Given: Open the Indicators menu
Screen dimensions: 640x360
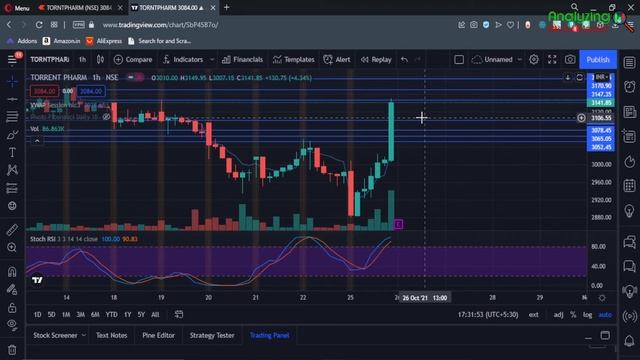Looking at the screenshot, I should (x=183, y=60).
